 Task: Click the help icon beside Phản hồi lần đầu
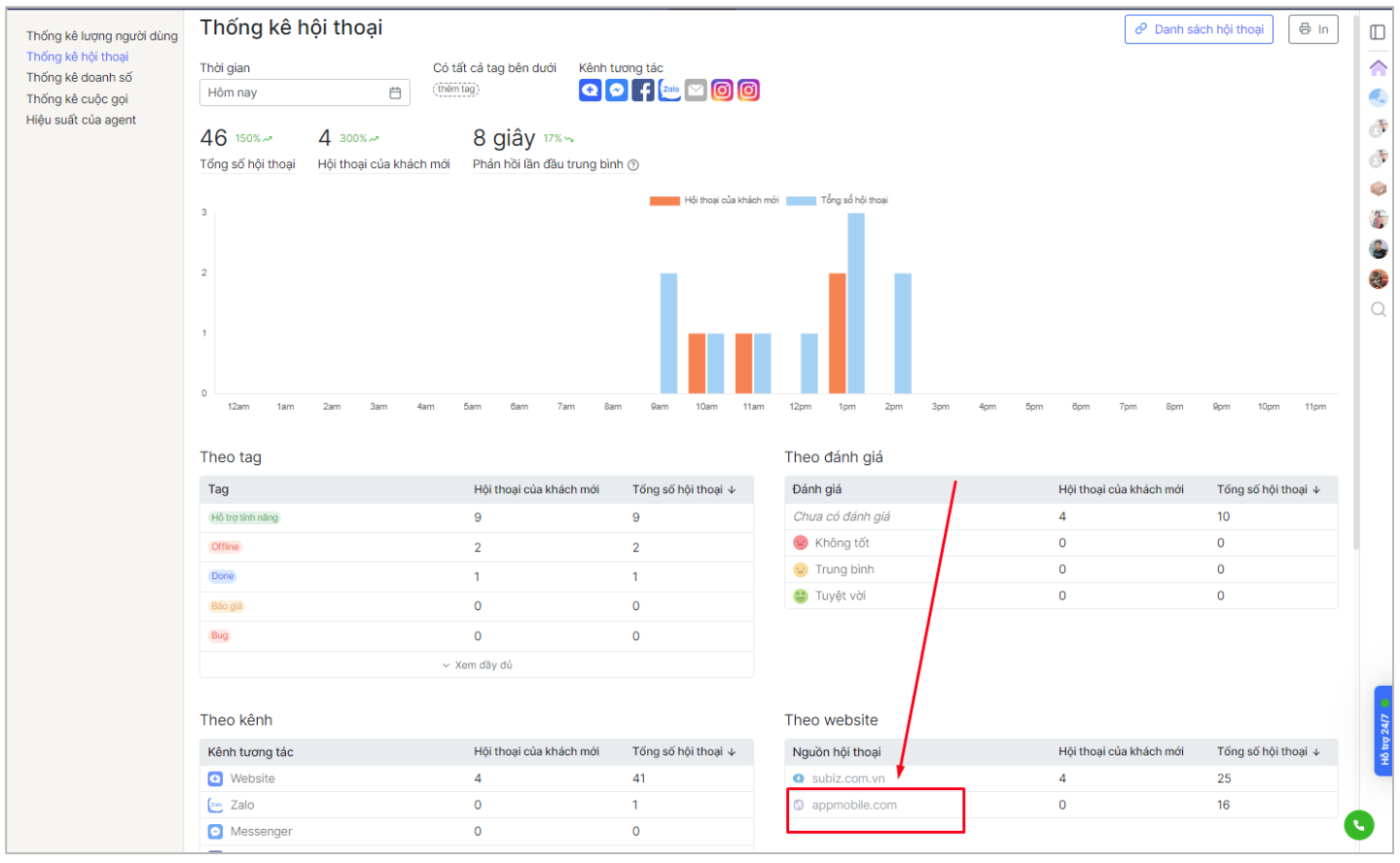pyautogui.click(x=633, y=165)
